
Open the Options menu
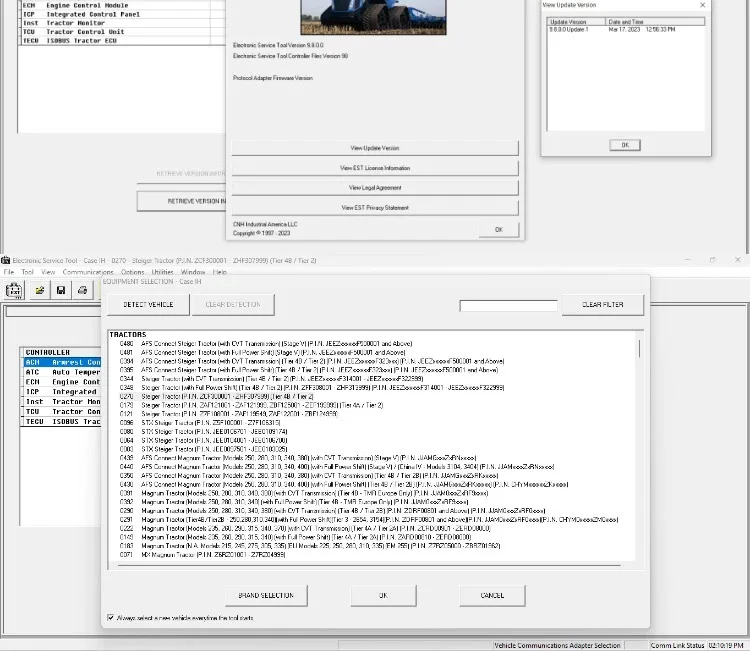click(132, 272)
